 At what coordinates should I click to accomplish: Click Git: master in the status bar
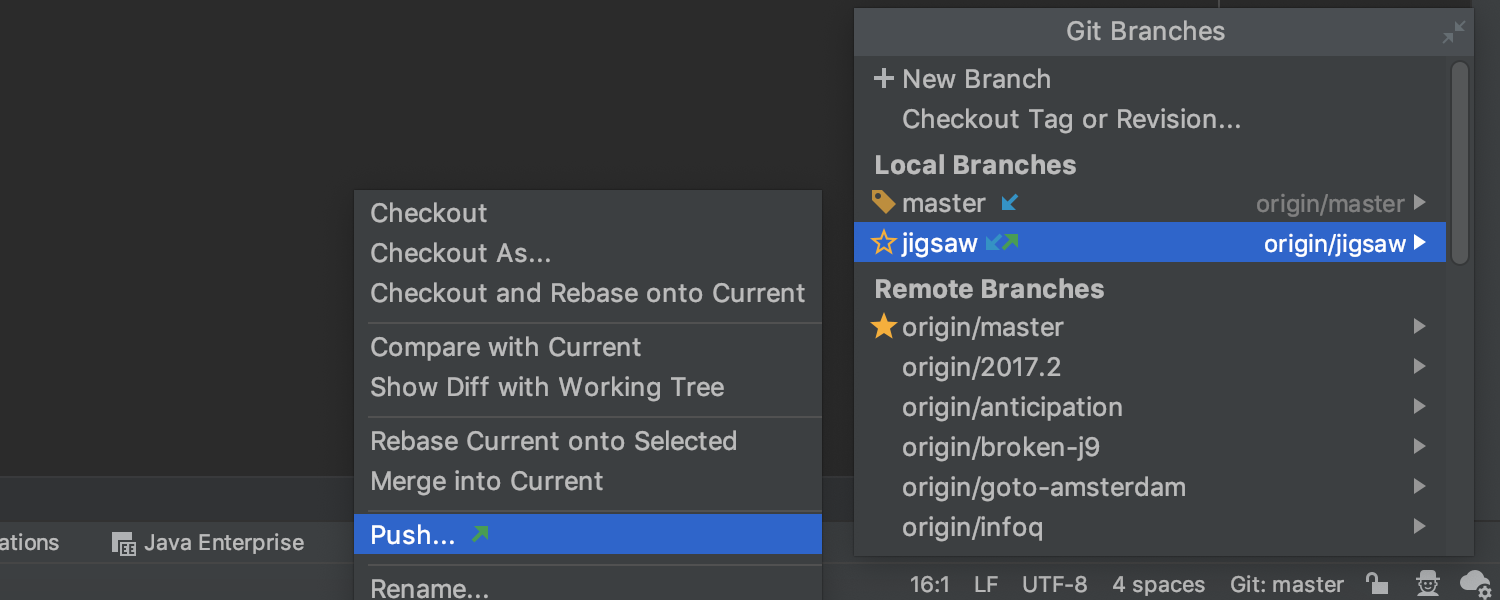[1287, 584]
